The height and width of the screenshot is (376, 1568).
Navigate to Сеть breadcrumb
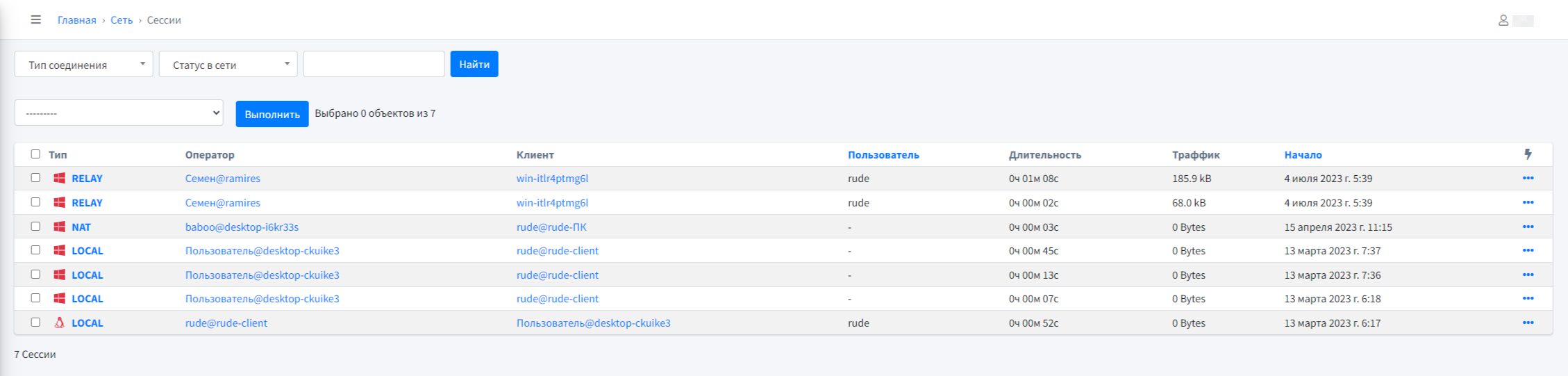122,20
